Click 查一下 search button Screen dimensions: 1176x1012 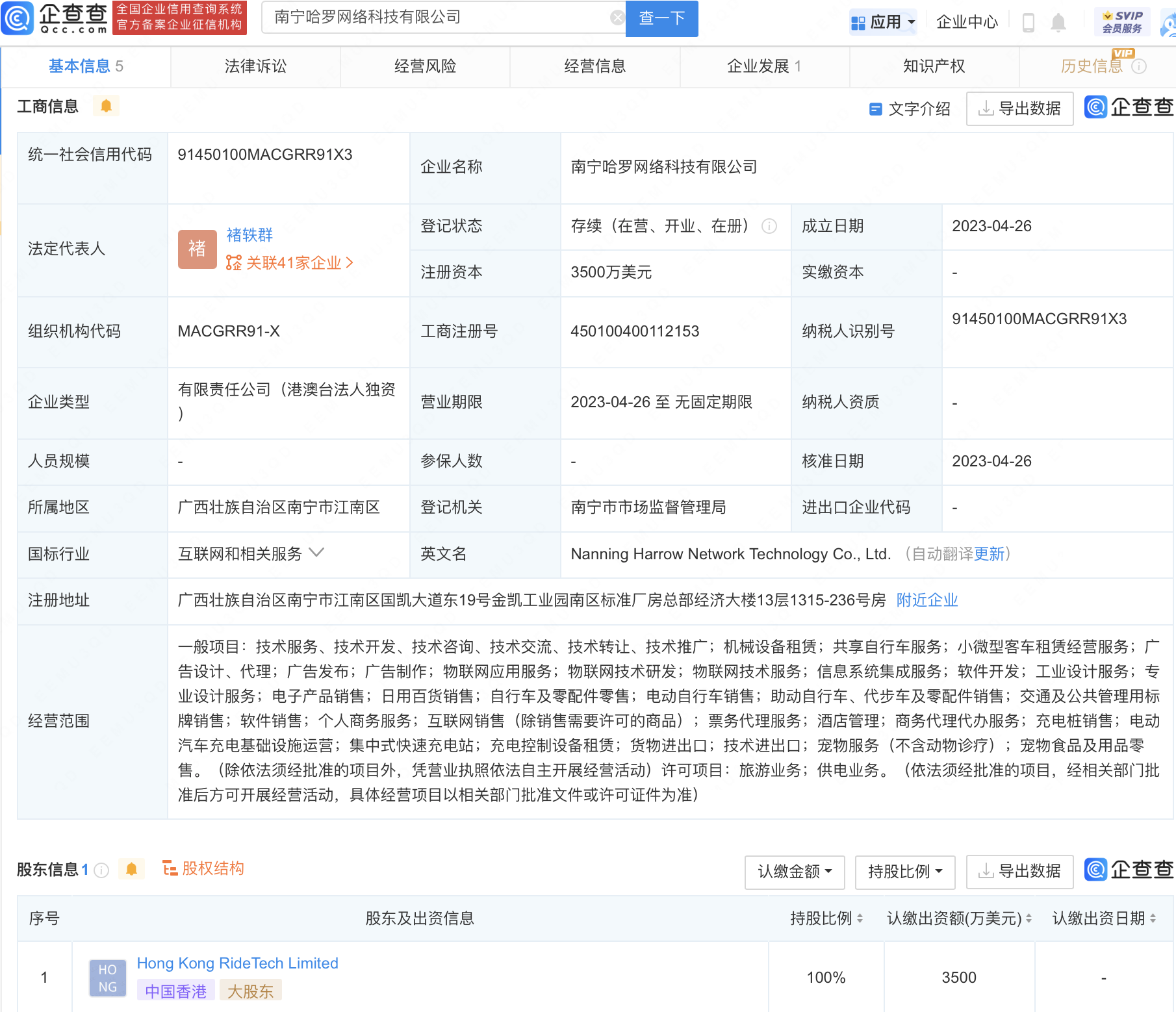coord(661,18)
